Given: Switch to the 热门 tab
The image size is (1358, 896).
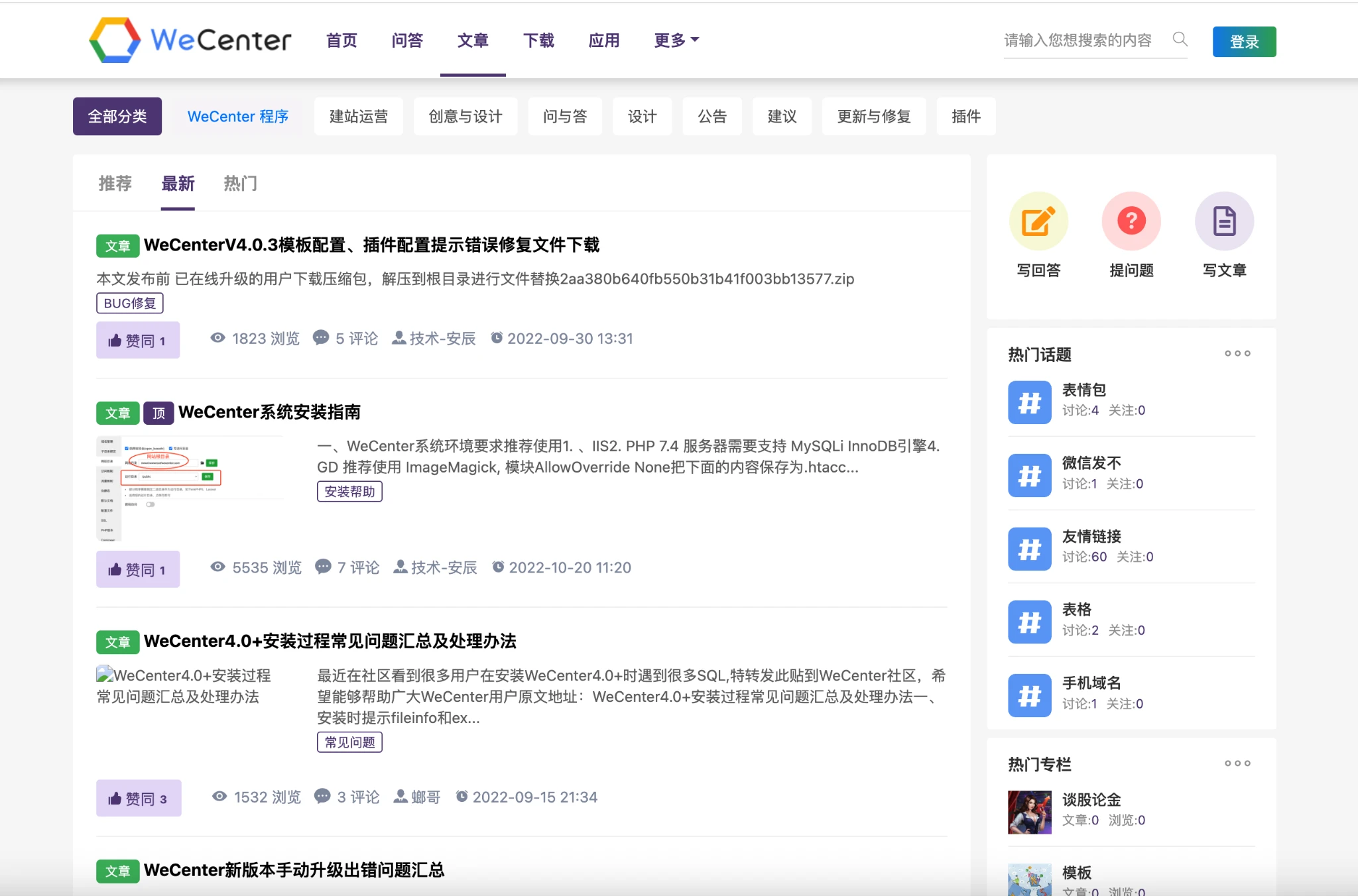Looking at the screenshot, I should [240, 184].
